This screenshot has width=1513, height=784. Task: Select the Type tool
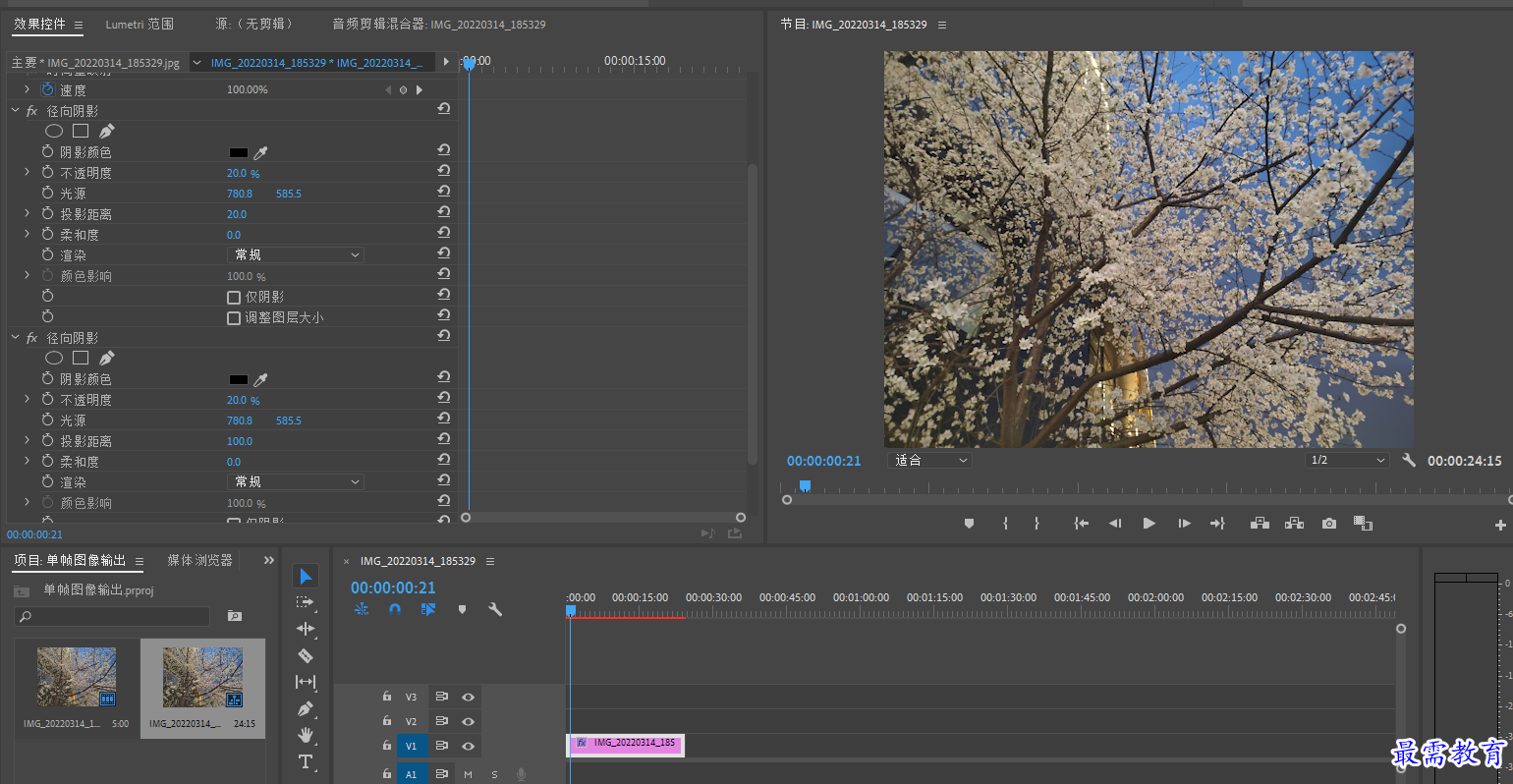pos(306,761)
